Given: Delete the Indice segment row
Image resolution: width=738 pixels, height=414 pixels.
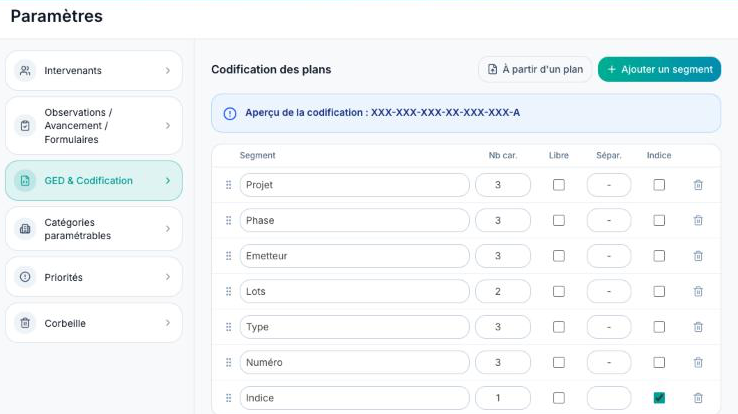Looking at the screenshot, I should point(698,398).
